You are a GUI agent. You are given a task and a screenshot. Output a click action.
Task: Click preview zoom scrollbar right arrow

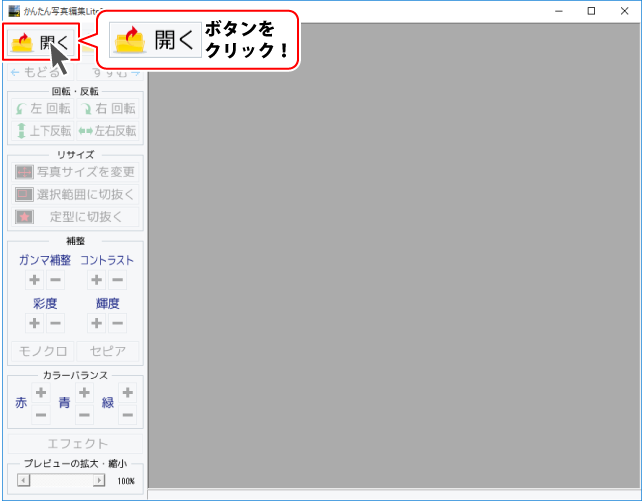click(99, 480)
